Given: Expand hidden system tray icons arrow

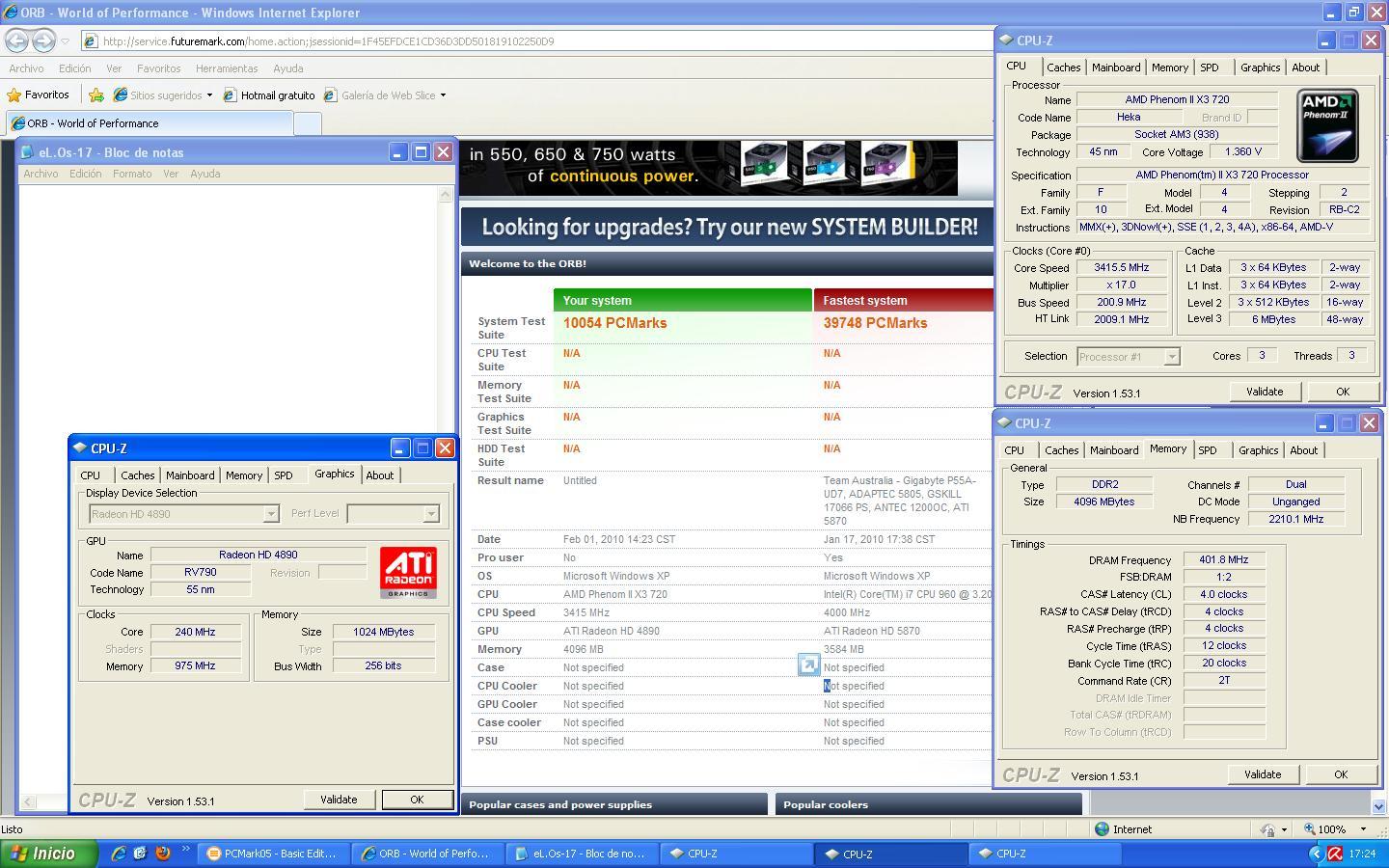Looking at the screenshot, I should (x=1315, y=854).
